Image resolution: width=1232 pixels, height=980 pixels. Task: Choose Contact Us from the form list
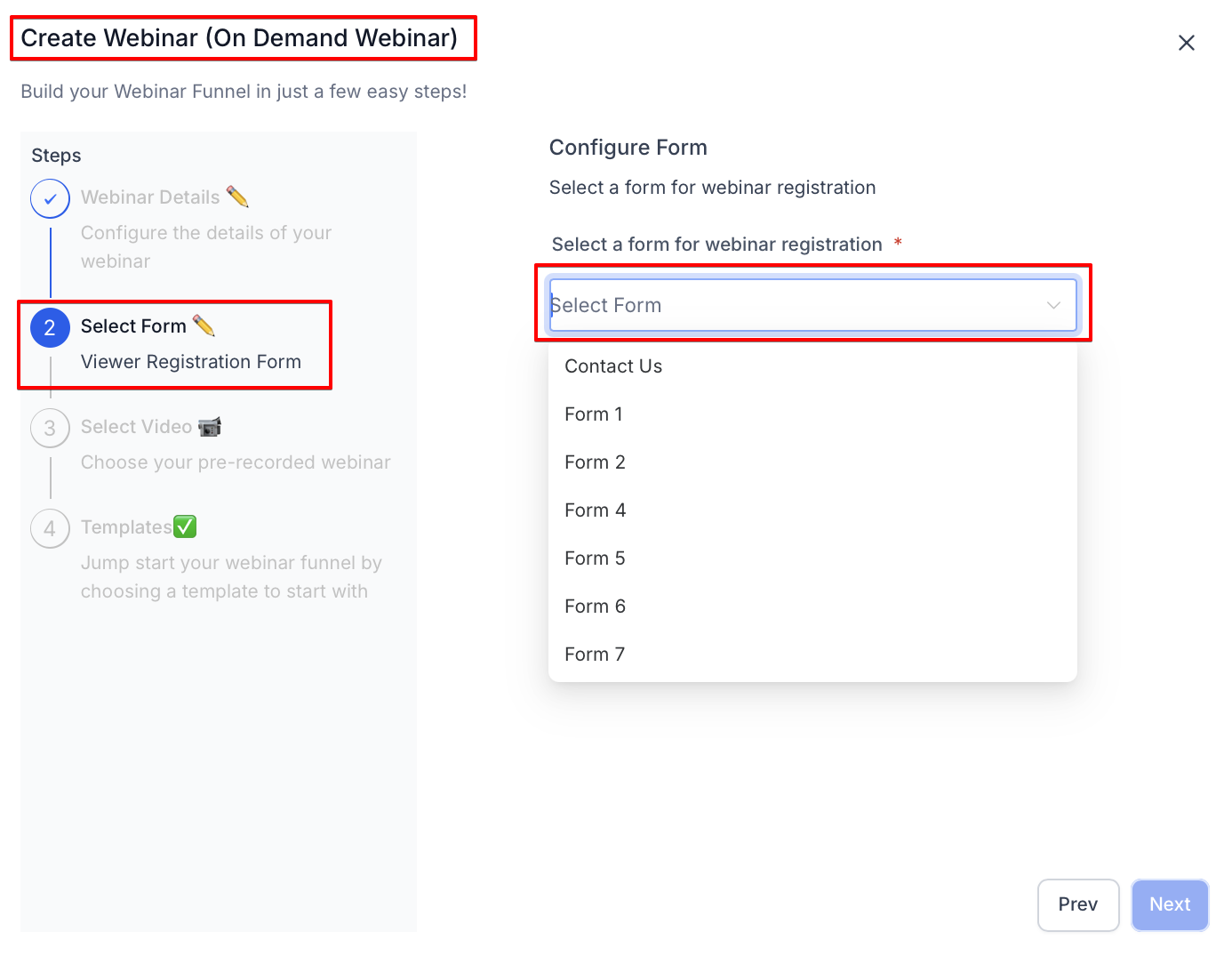pyautogui.click(x=613, y=366)
